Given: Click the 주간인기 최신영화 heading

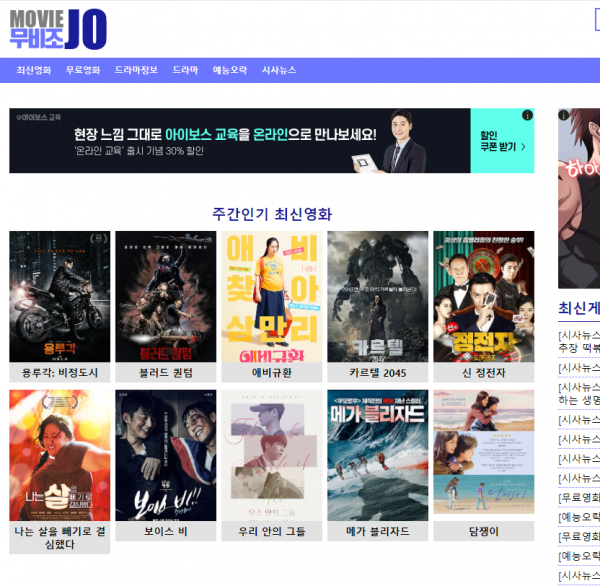Looking at the screenshot, I should click(272, 214).
